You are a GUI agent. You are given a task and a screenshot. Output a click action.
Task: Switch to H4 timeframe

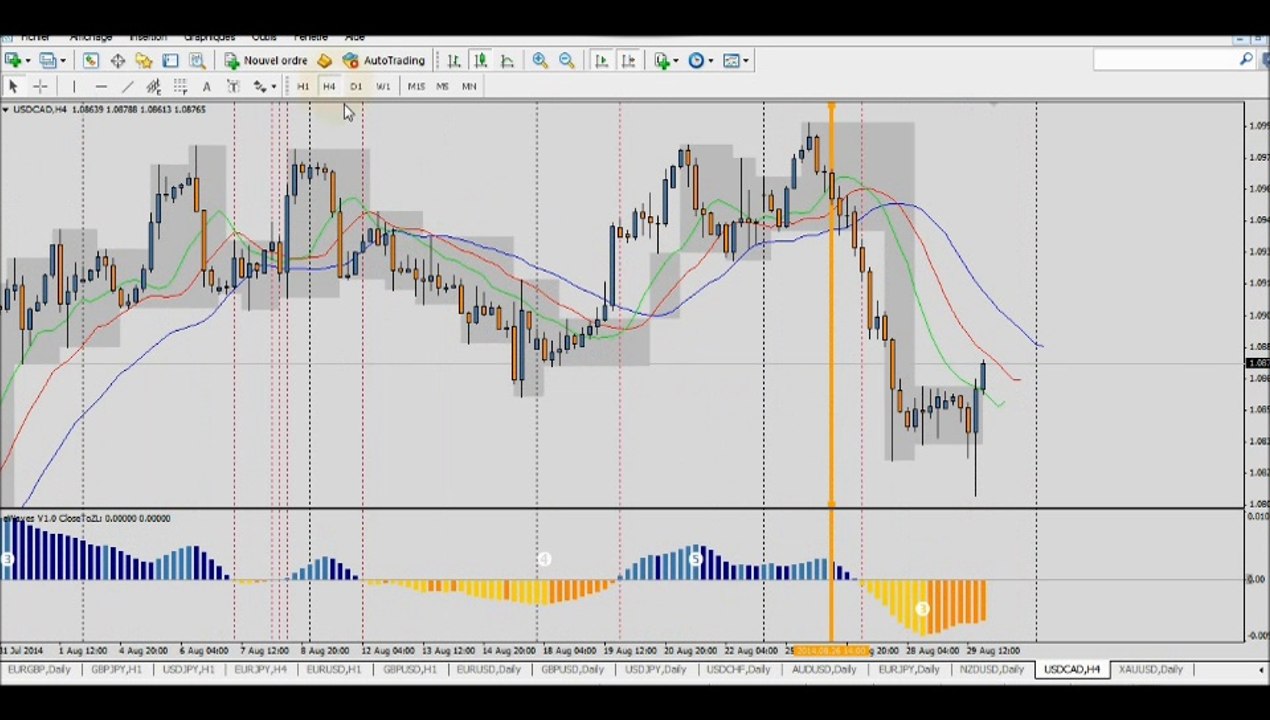click(329, 87)
